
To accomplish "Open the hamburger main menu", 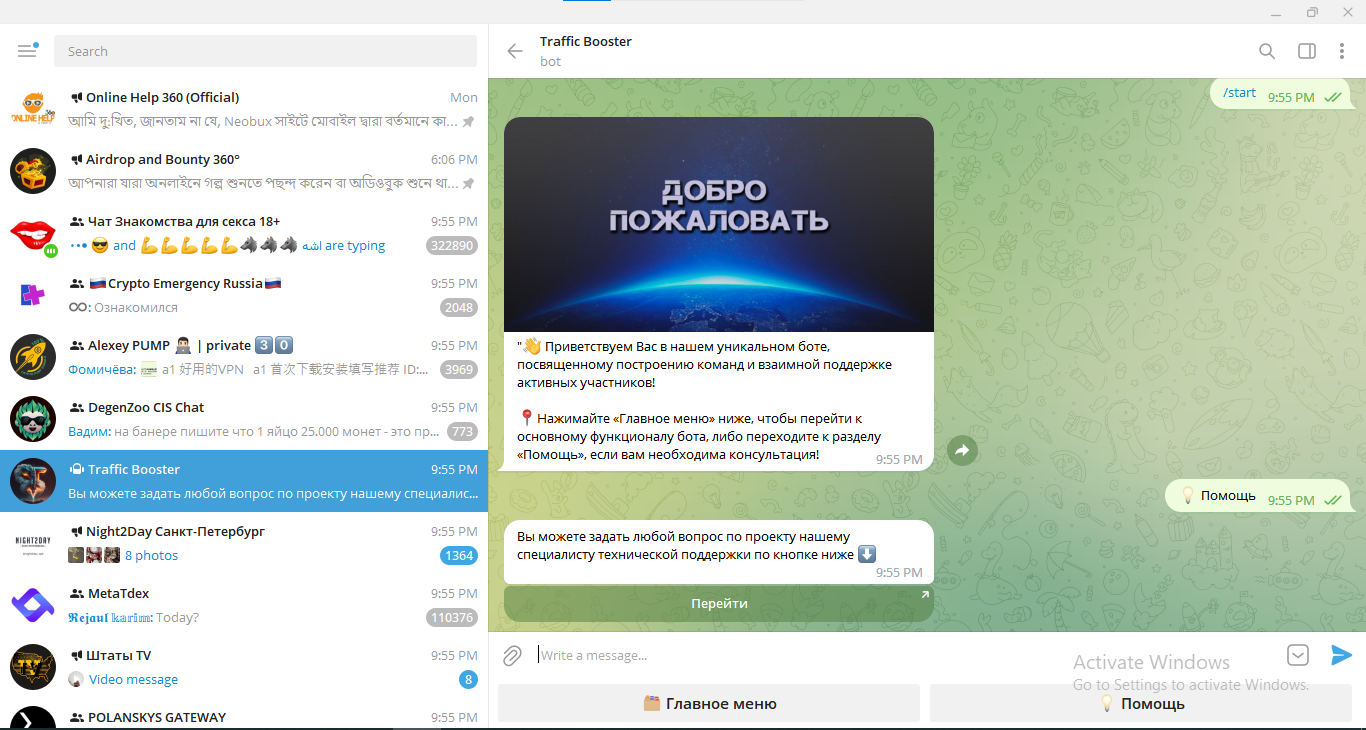I will (x=27, y=51).
